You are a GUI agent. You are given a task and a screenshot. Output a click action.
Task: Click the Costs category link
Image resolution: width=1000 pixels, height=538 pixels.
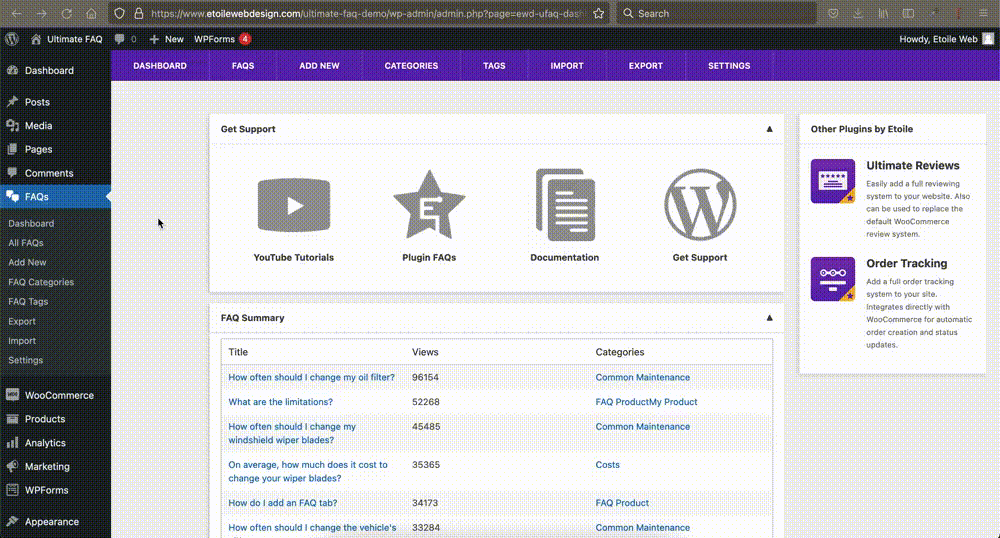click(x=607, y=465)
